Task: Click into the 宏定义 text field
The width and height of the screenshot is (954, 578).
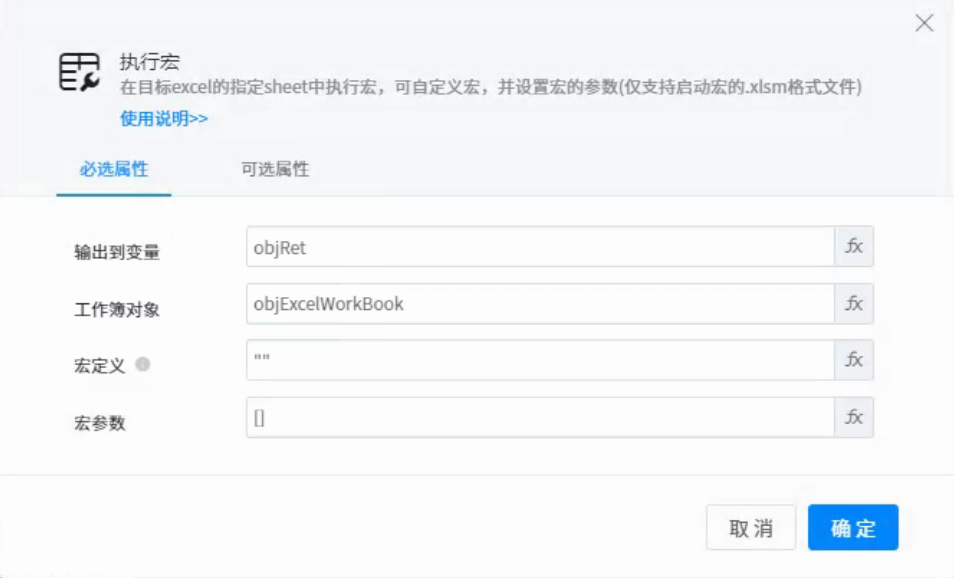Action: [x=540, y=360]
